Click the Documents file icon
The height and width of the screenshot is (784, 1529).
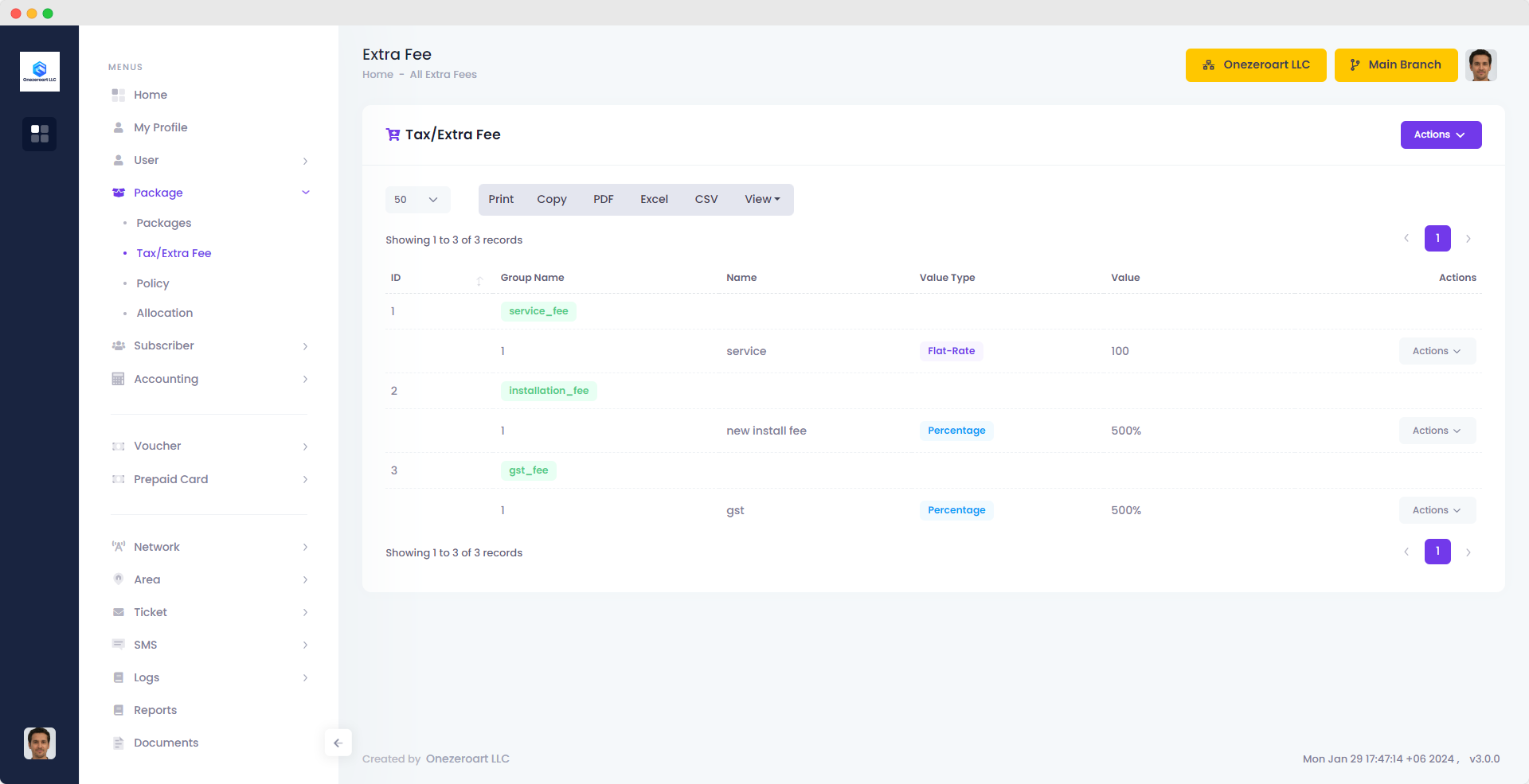[x=119, y=743]
